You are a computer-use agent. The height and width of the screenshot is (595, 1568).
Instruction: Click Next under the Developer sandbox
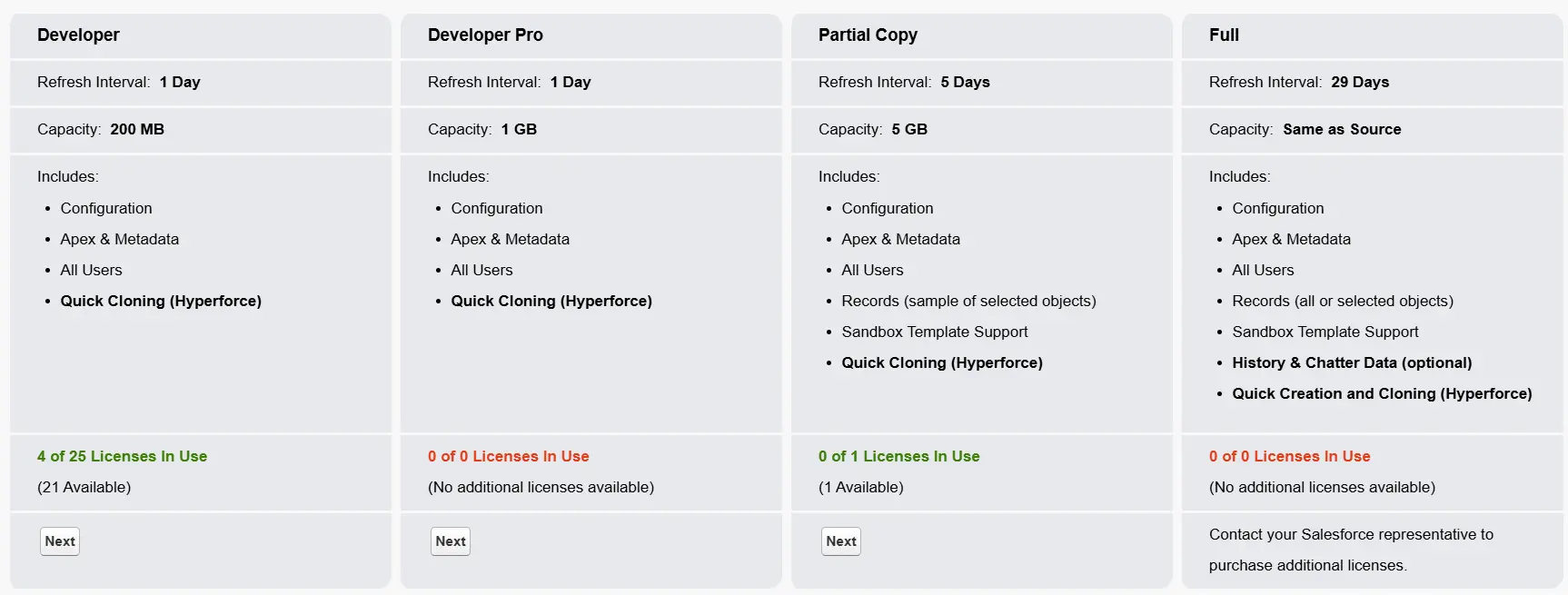[x=60, y=541]
